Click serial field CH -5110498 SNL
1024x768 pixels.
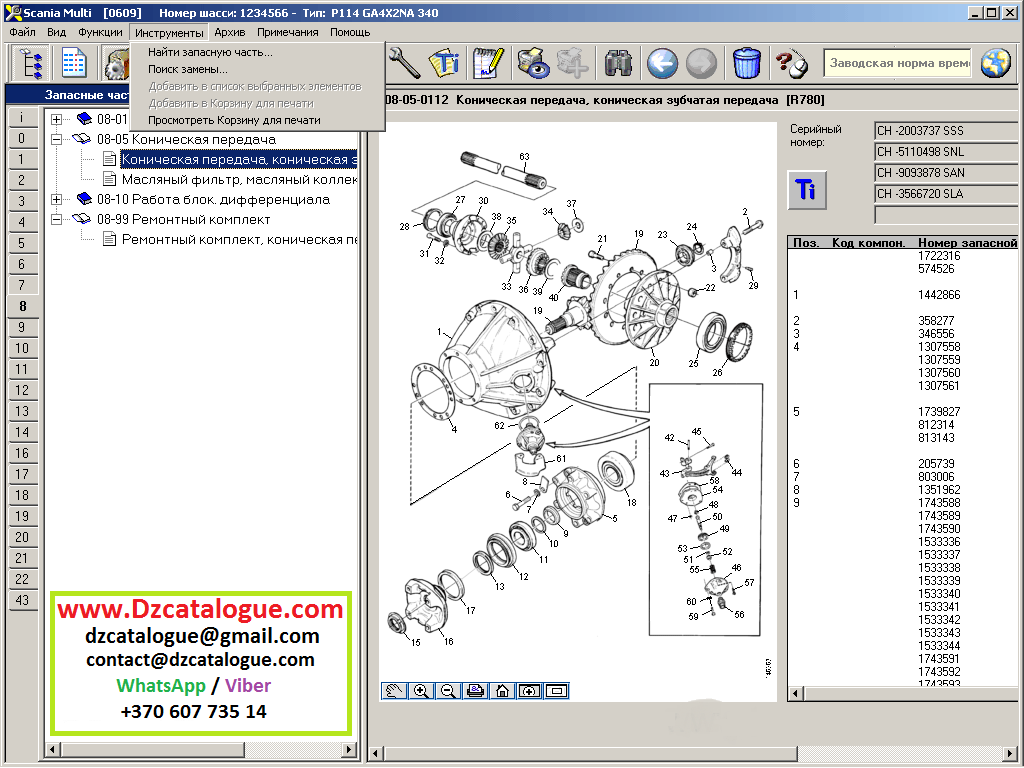[946, 152]
